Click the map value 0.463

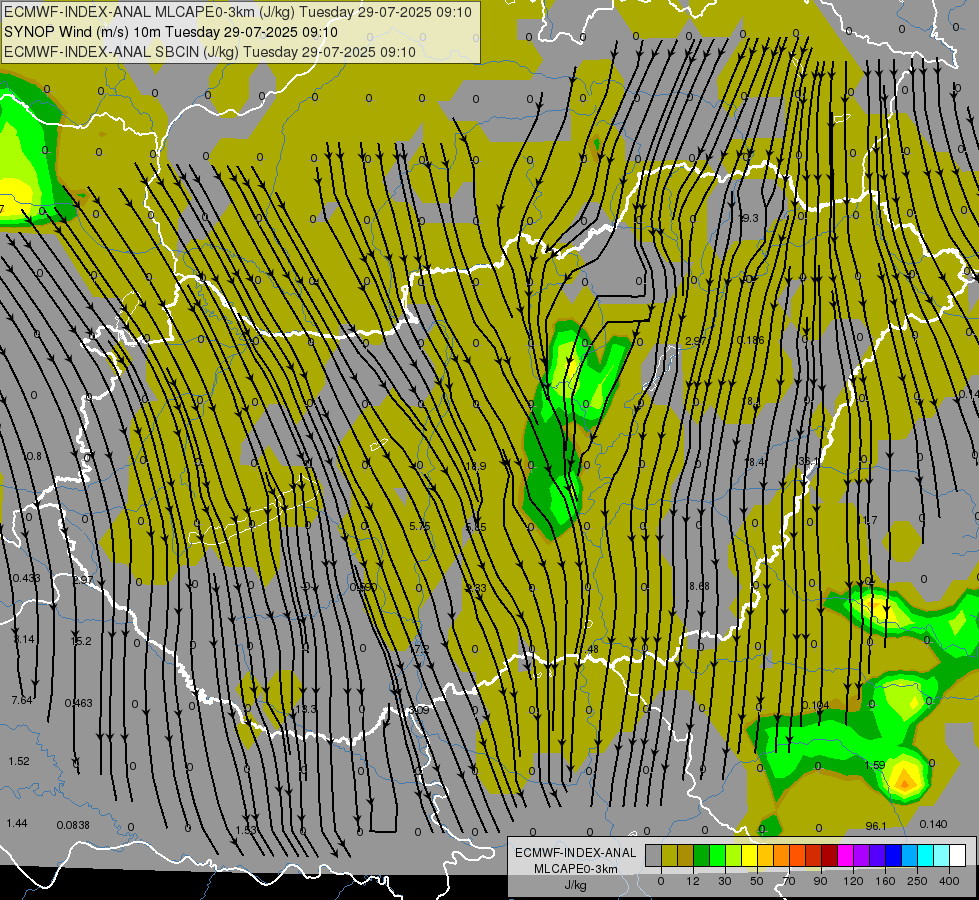(x=79, y=703)
